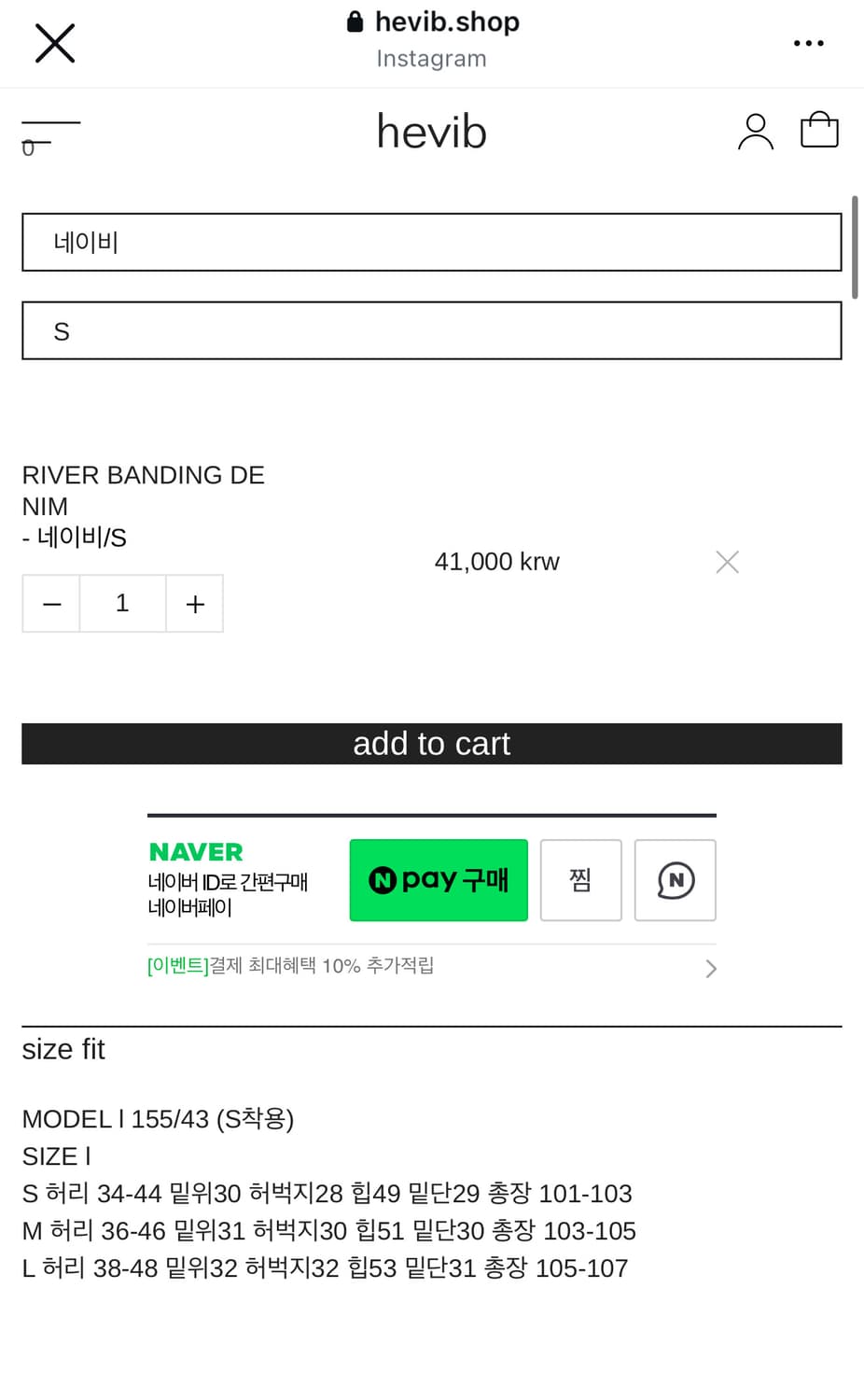Open the hamburger navigation menu
This screenshot has width=864, height=1400.
tap(50, 131)
